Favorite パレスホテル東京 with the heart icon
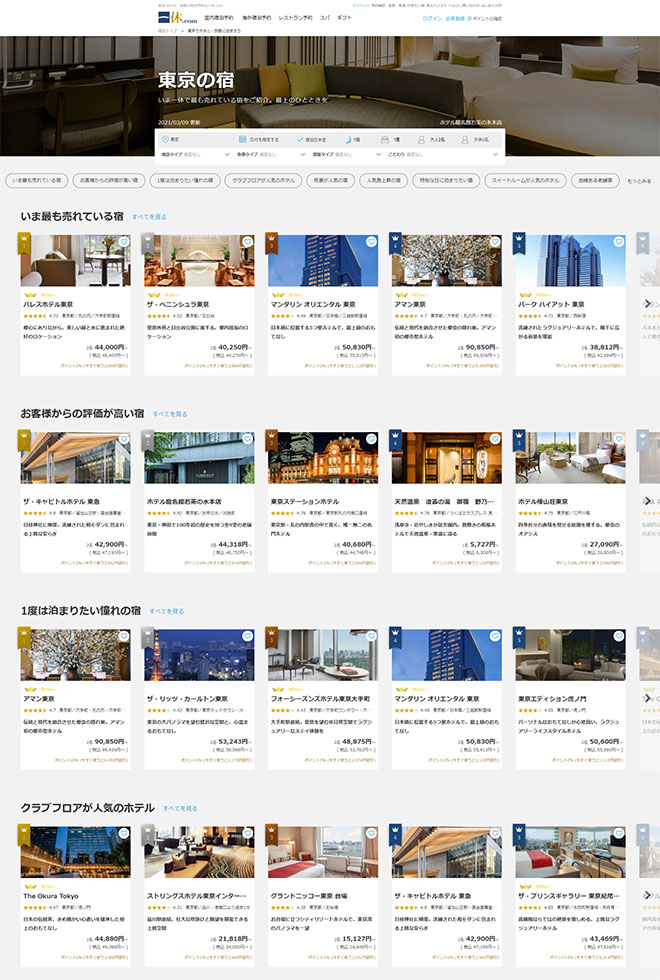The height and width of the screenshot is (980, 660). click(124, 242)
